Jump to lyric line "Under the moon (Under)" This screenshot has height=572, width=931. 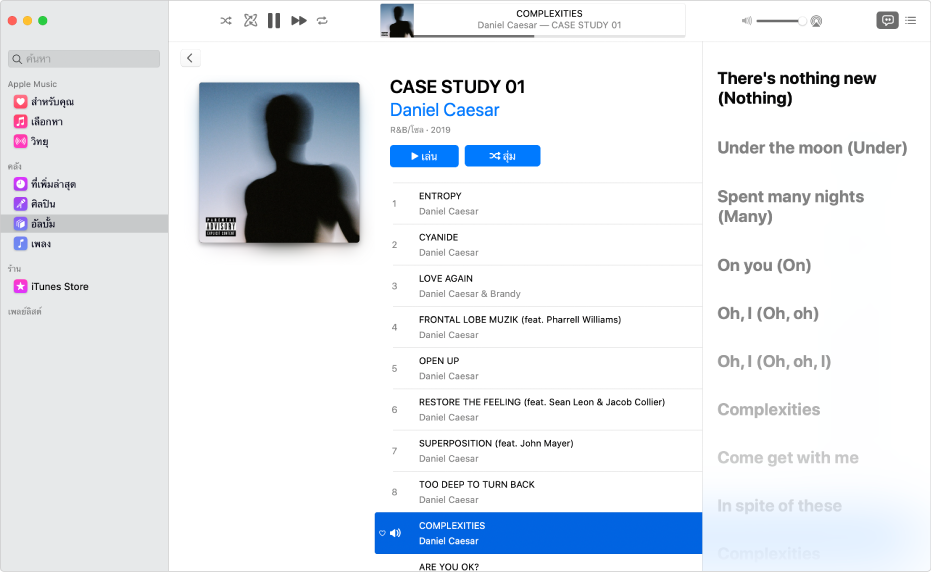click(x=812, y=147)
